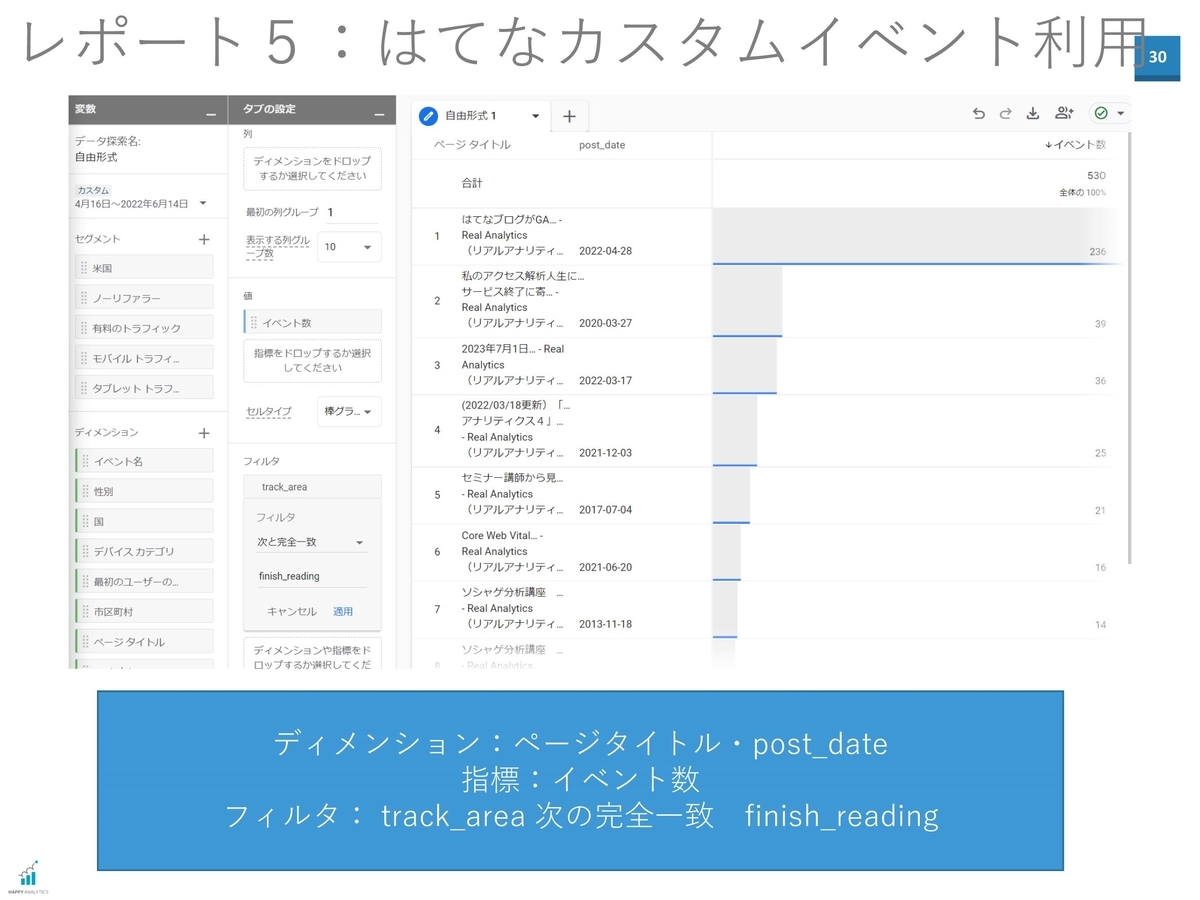Image resolution: width=1200 pixels, height=900 pixels.
Task: Click the pencil icon on 自由形式 1
Action: tap(429, 116)
